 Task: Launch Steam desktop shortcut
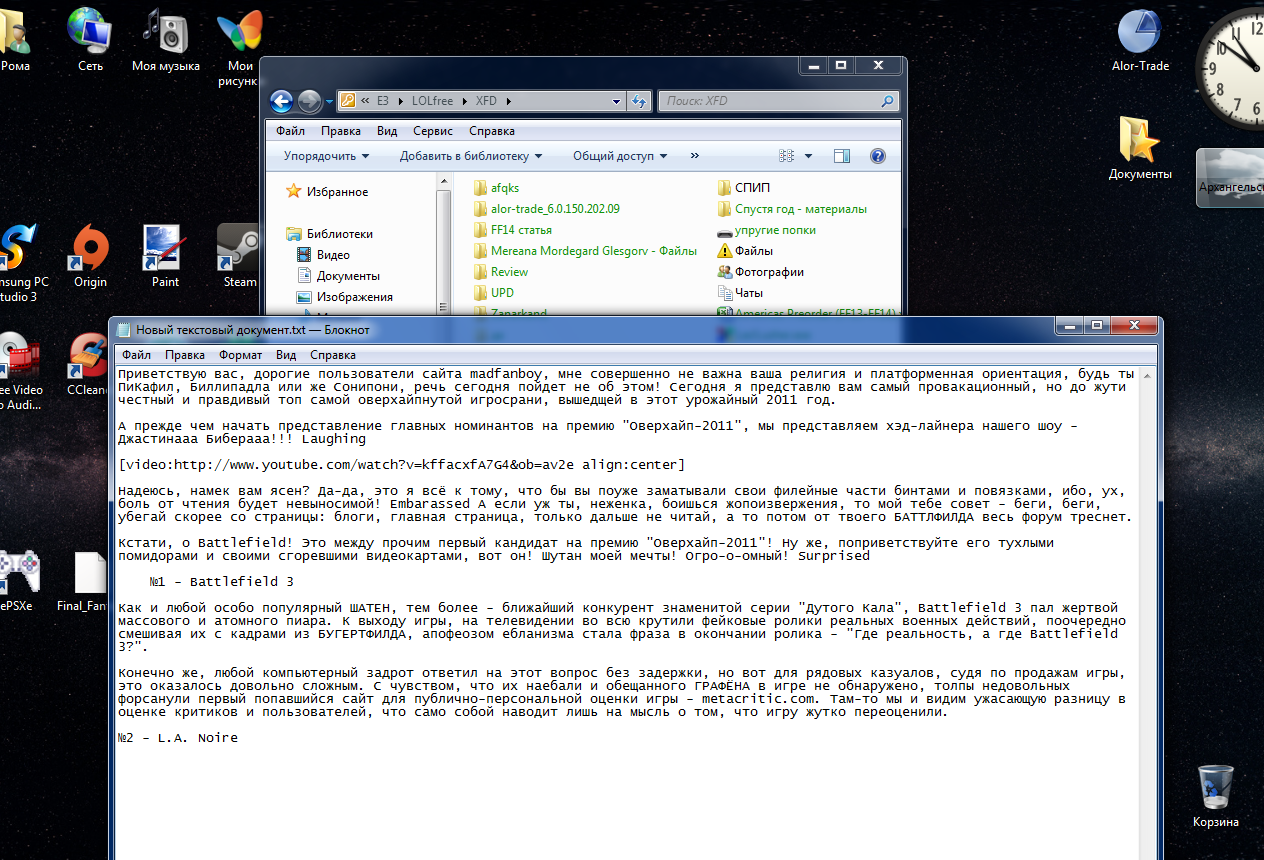[x=239, y=256]
